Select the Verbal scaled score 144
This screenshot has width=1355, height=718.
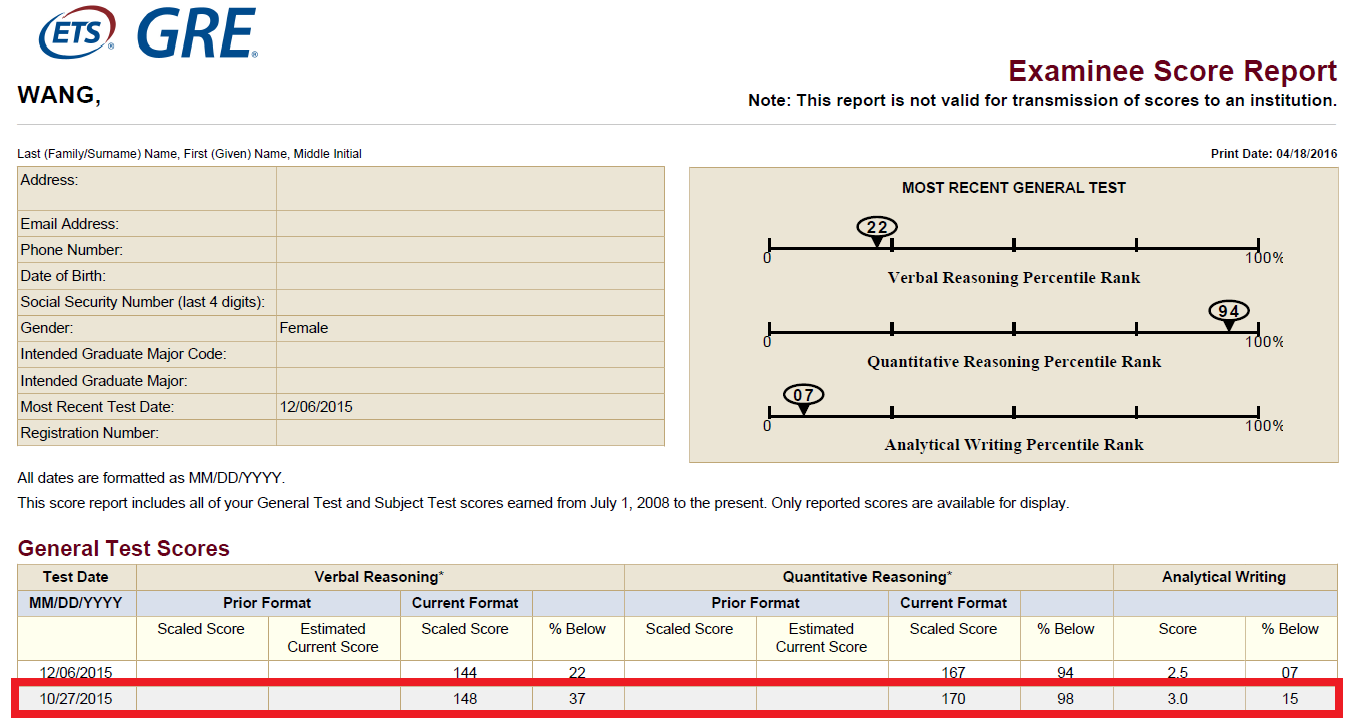465,673
